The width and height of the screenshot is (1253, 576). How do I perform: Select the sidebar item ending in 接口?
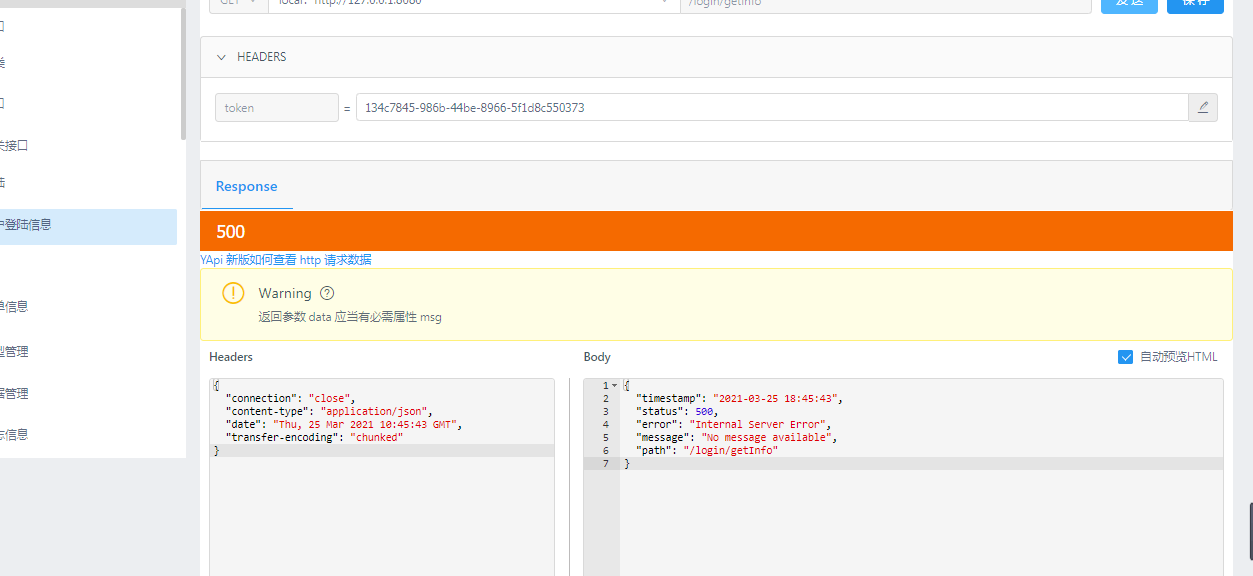tap(14, 145)
